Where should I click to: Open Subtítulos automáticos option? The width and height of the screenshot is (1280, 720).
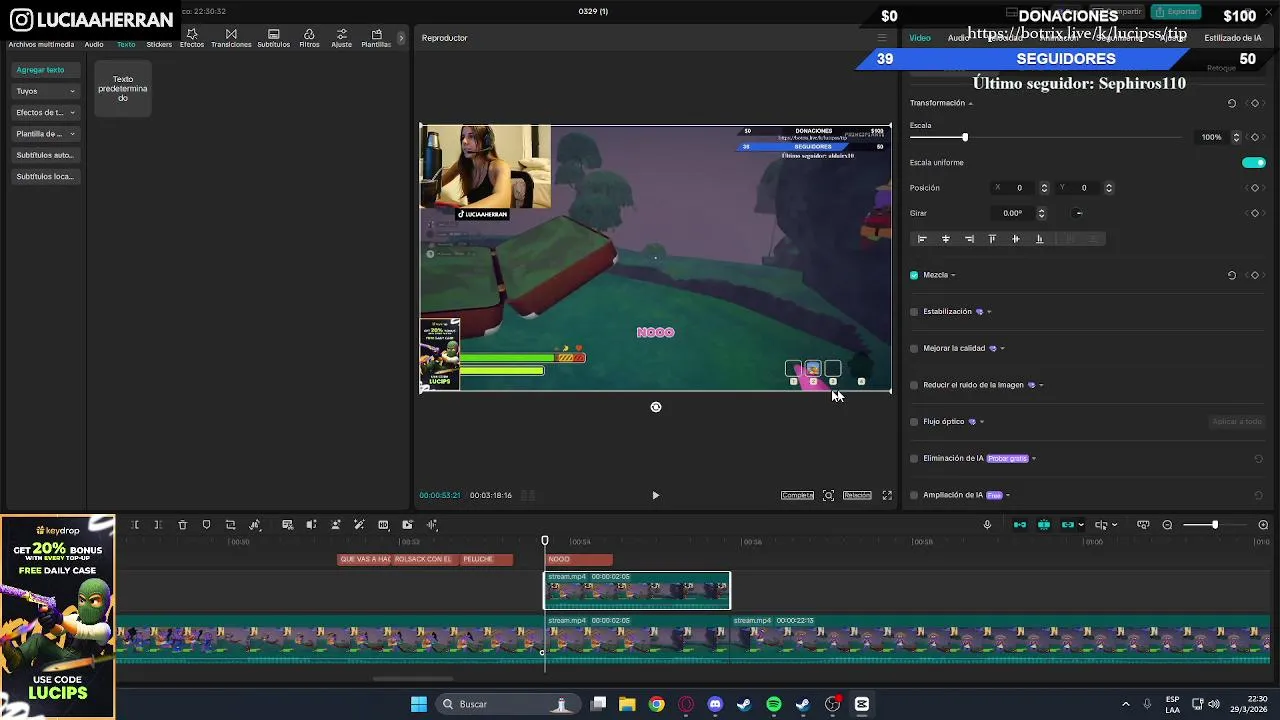pos(45,155)
